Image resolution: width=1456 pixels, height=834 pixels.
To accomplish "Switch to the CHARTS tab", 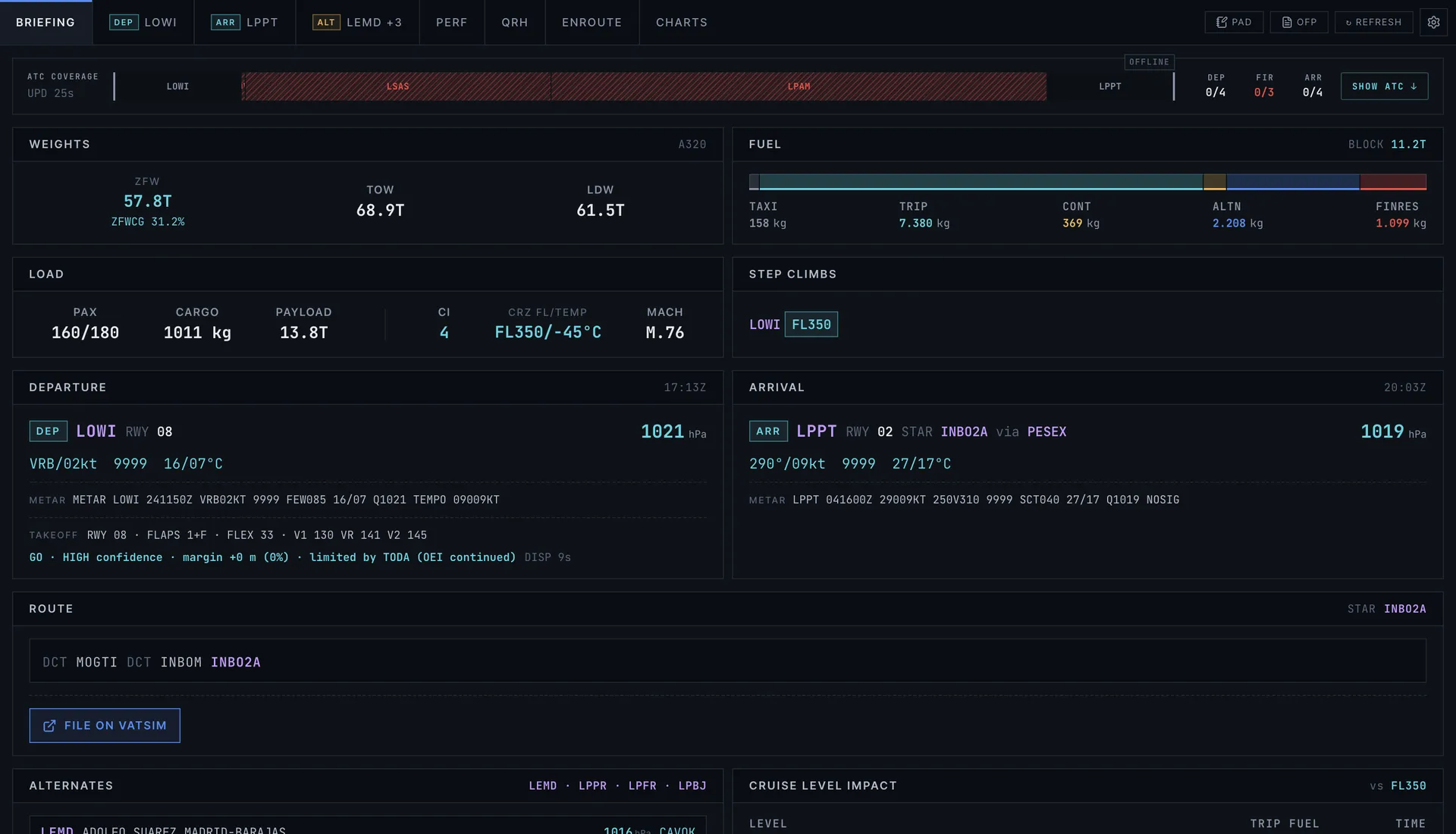I will click(682, 22).
